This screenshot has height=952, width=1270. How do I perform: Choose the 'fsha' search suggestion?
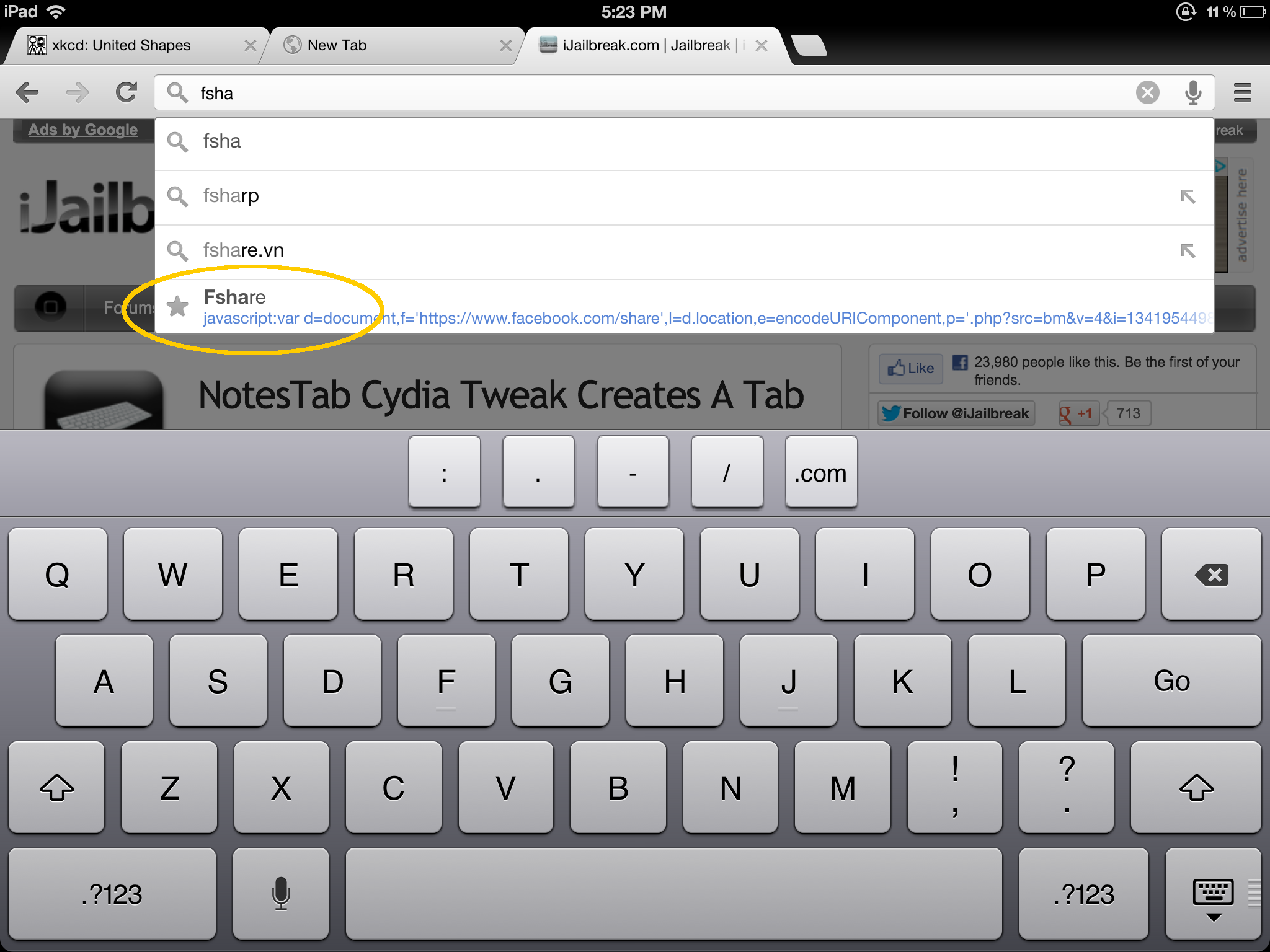tap(684, 142)
